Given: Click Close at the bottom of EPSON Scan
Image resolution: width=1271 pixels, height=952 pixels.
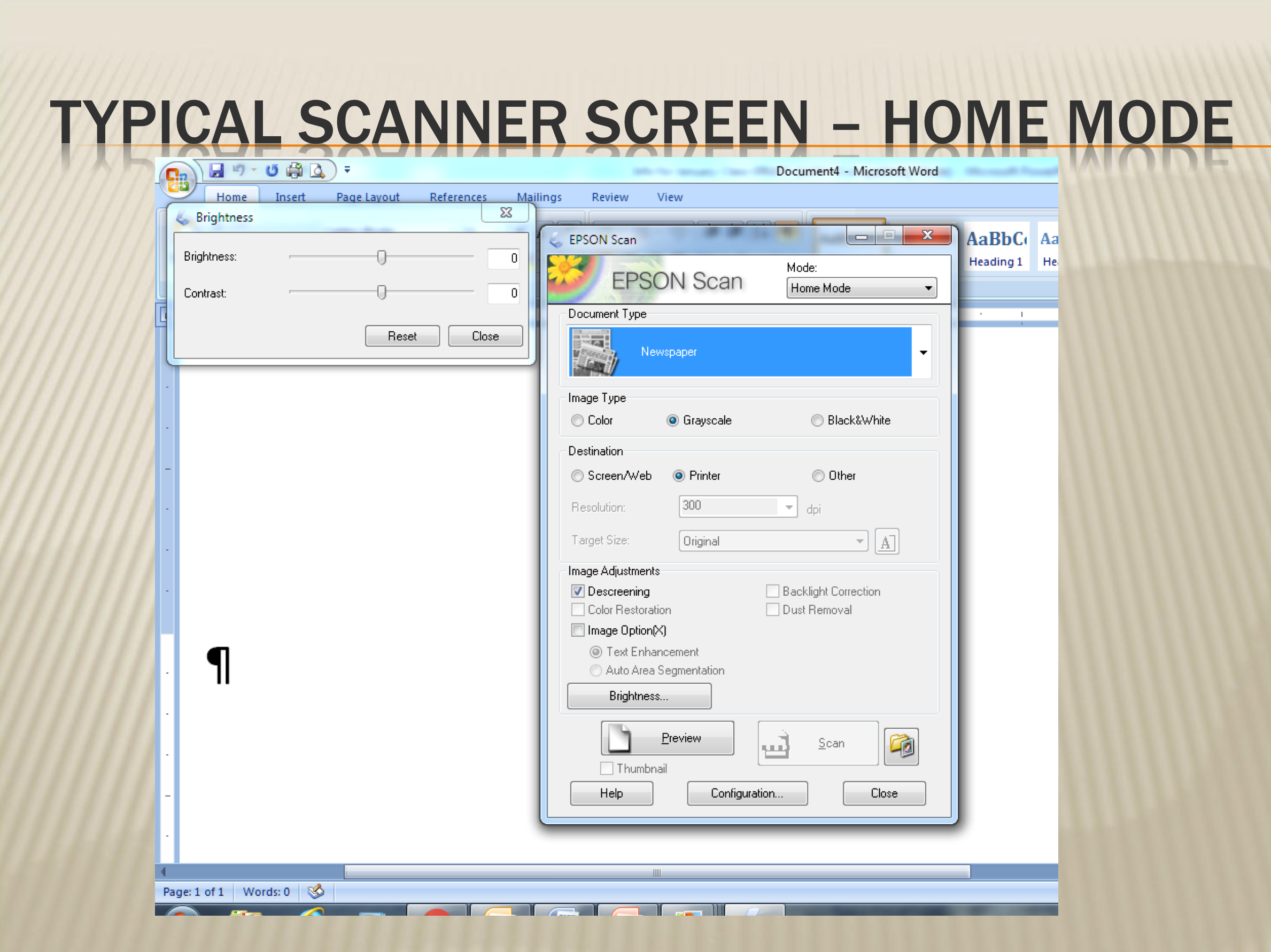Looking at the screenshot, I should (883, 793).
